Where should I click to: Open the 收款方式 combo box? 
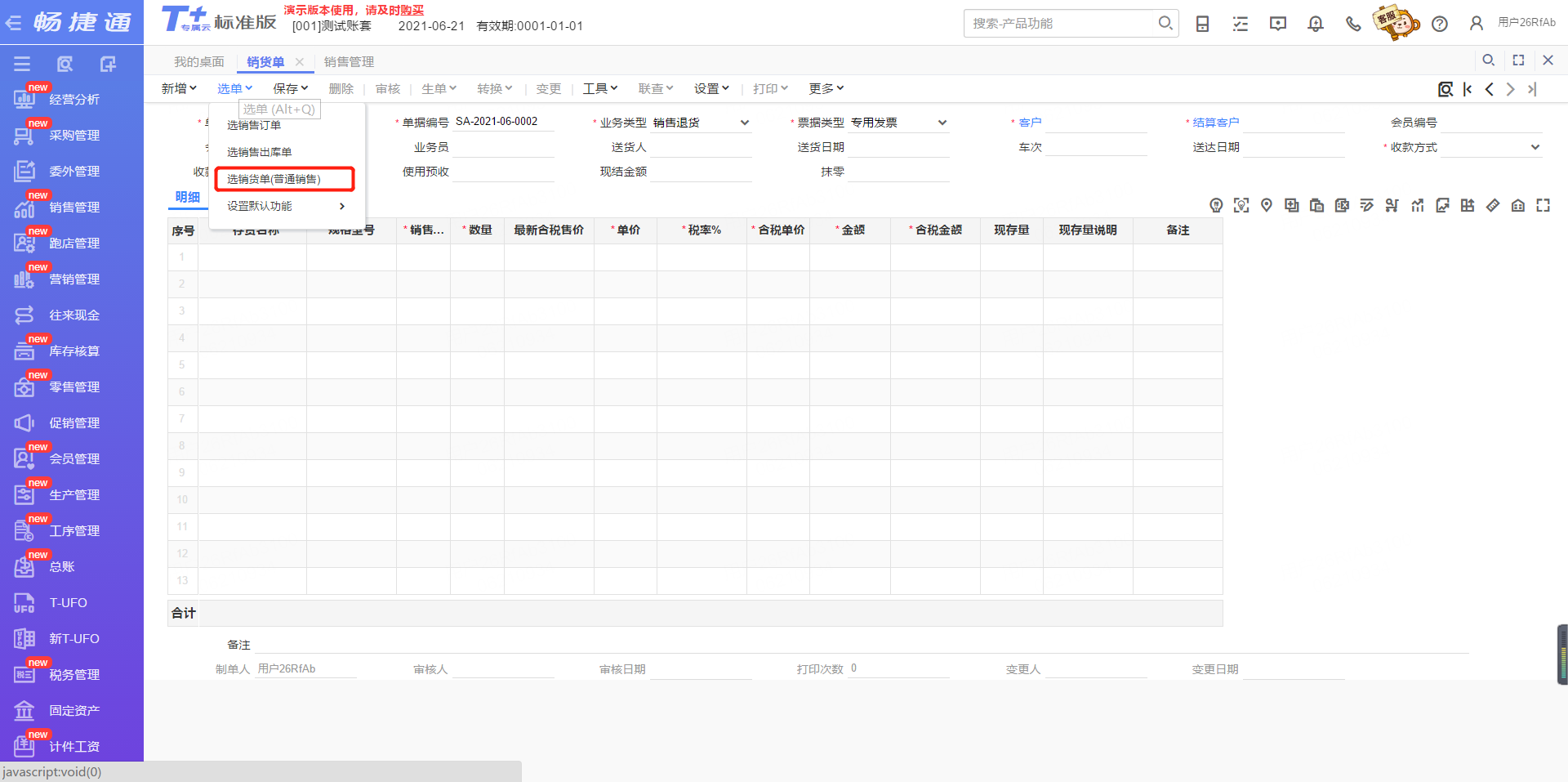(1491, 147)
